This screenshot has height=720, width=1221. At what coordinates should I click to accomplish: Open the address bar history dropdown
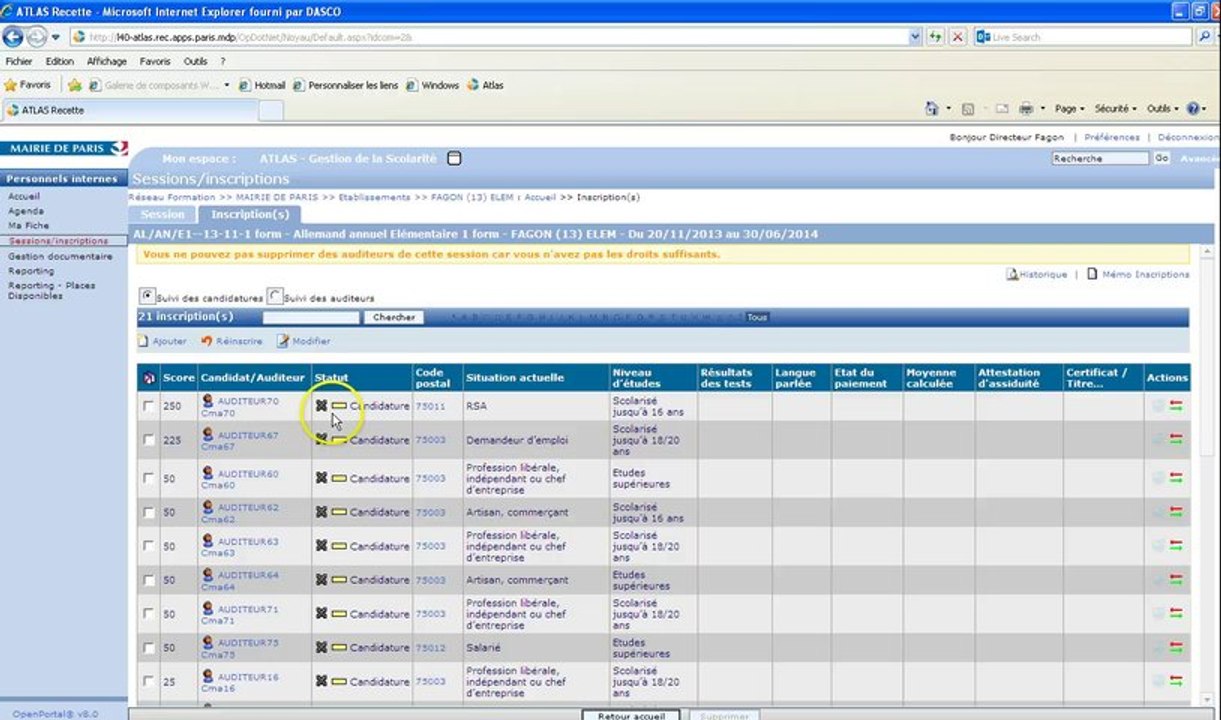point(915,37)
